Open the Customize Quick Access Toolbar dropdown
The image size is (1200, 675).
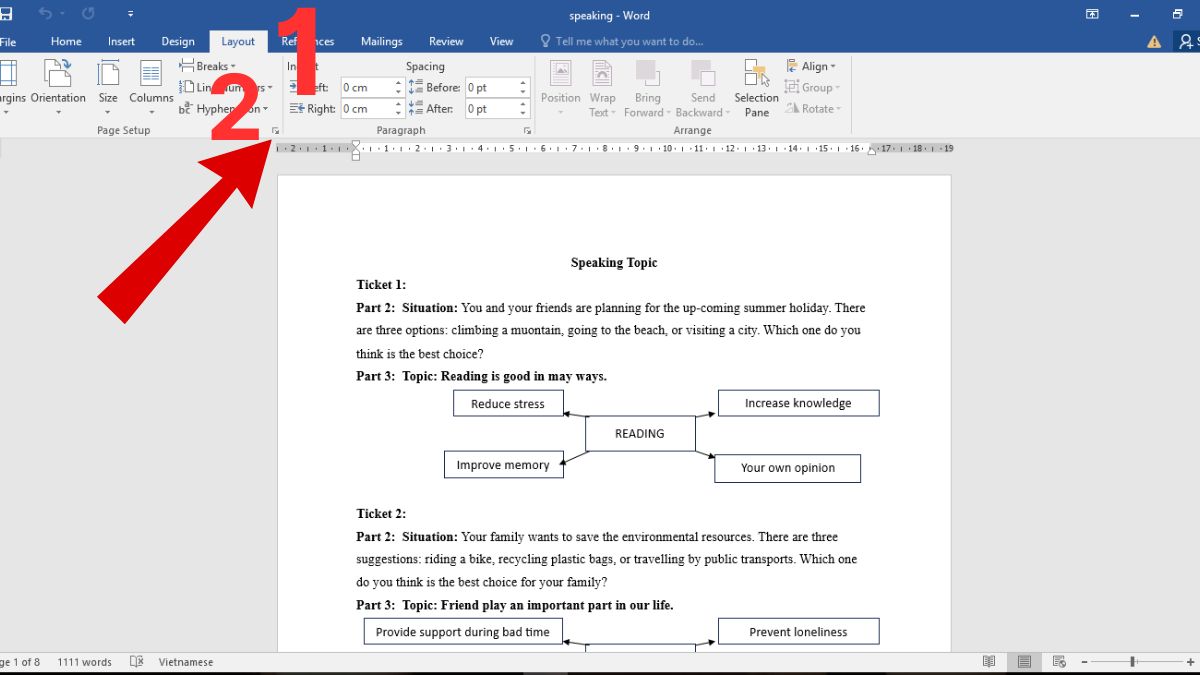point(131,15)
